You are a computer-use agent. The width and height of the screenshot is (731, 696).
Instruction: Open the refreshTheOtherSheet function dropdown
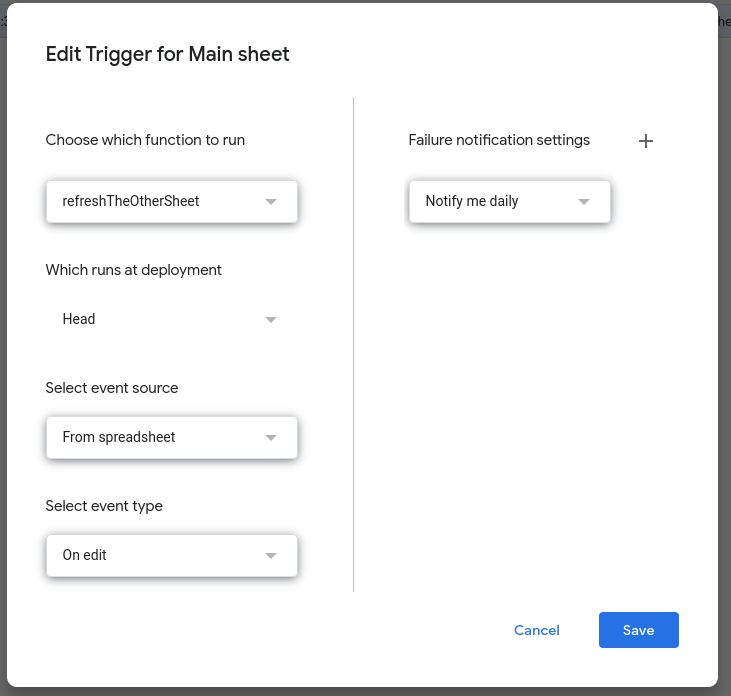172,201
